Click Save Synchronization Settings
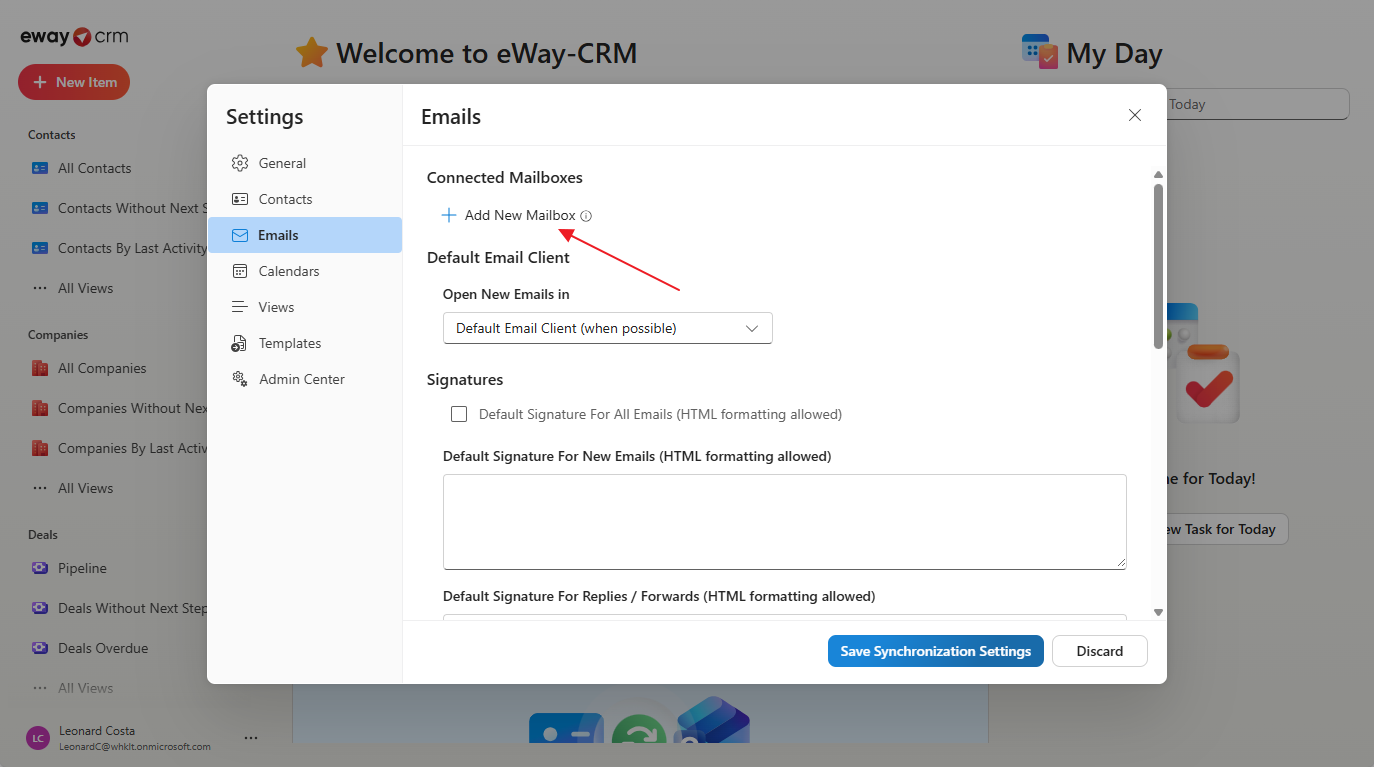This screenshot has width=1374, height=767. (x=936, y=651)
